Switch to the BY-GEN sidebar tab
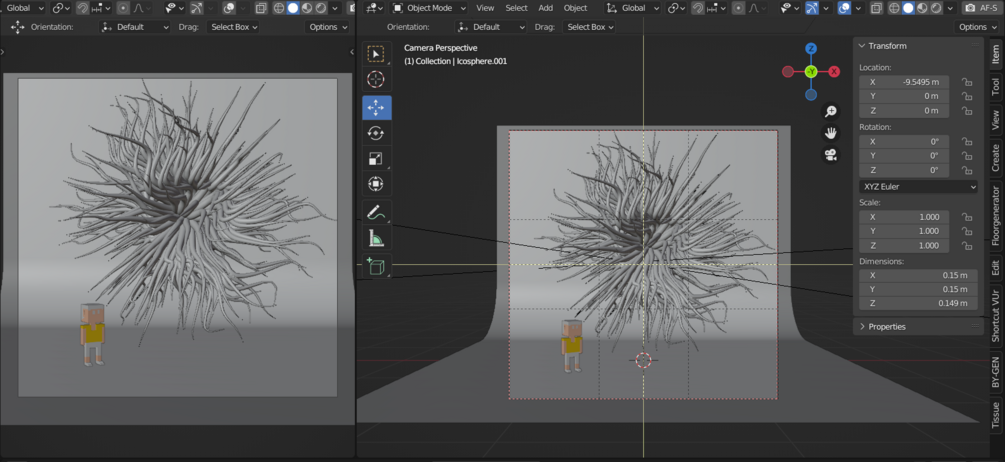Screen dimensions: 1005x462 [995, 372]
